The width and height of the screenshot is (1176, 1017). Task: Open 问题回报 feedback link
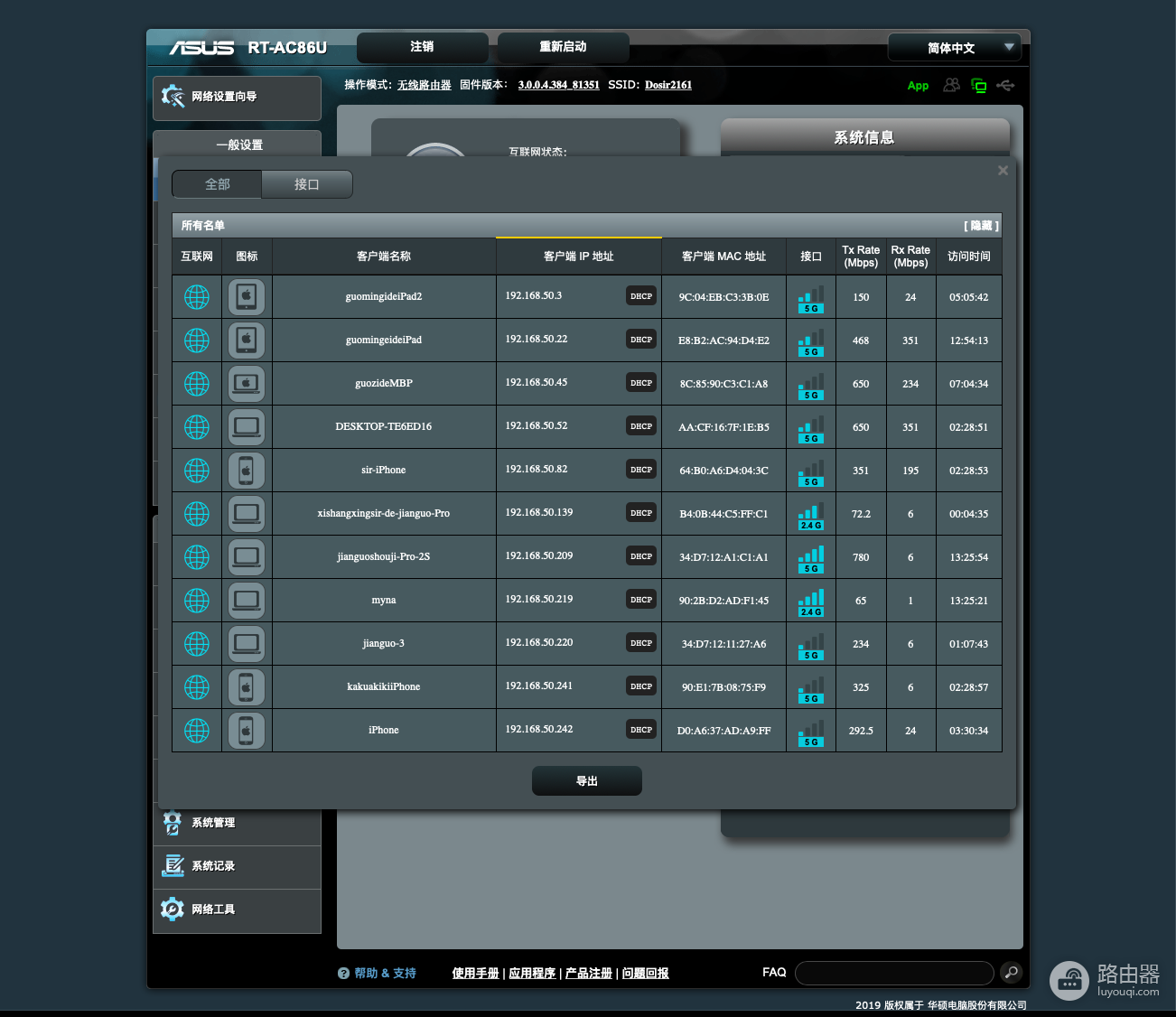pos(646,974)
